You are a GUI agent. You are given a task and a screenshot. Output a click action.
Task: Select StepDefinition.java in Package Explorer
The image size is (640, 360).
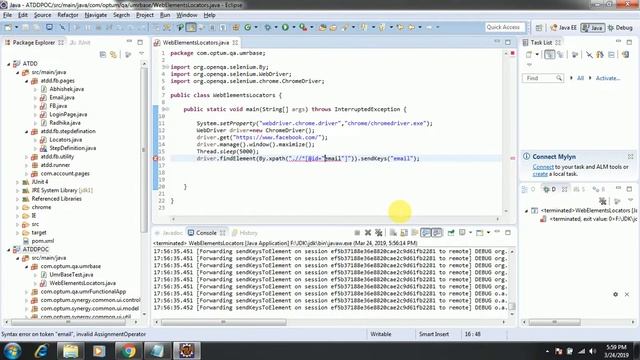pos(73,148)
